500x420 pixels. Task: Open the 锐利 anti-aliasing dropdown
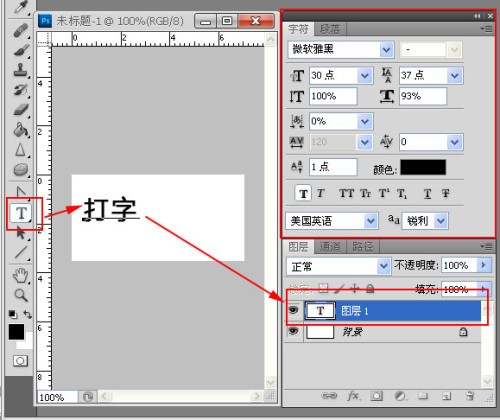click(441, 221)
